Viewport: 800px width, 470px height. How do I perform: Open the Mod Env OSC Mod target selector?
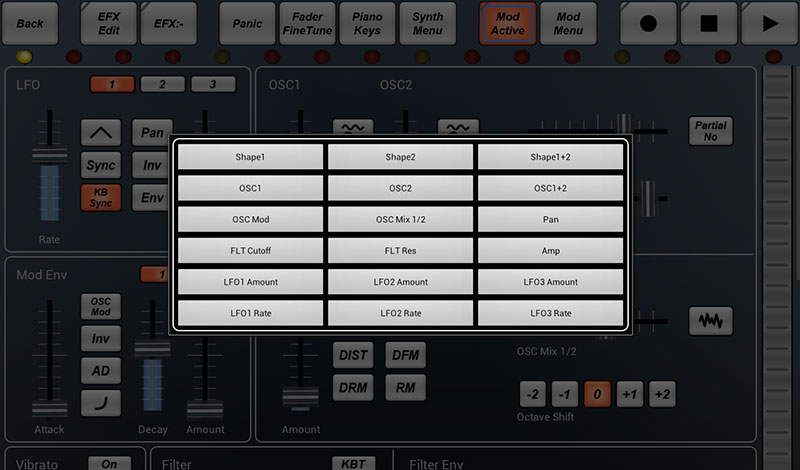tap(101, 306)
